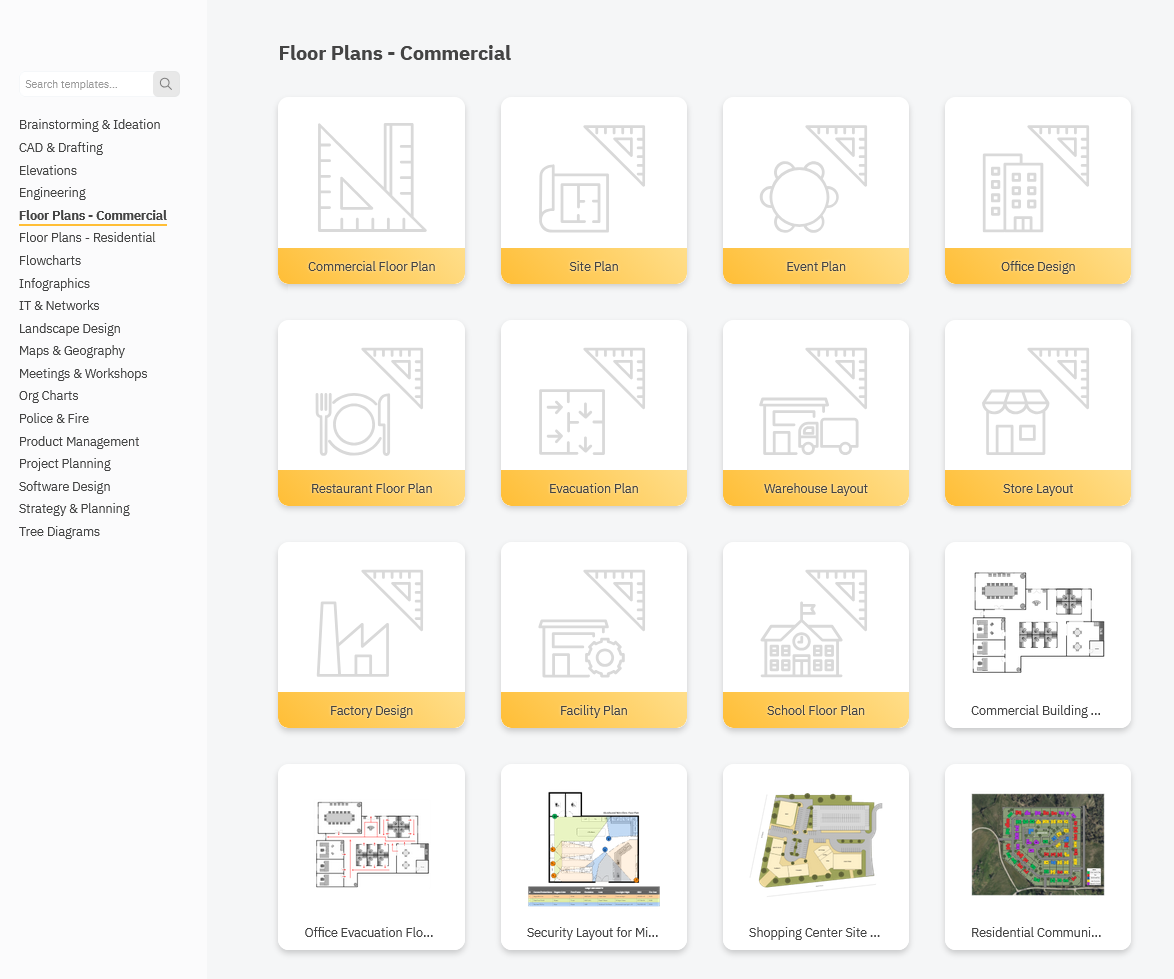The width and height of the screenshot is (1174, 979).
Task: Go to IT & Networks category
Action: point(59,306)
